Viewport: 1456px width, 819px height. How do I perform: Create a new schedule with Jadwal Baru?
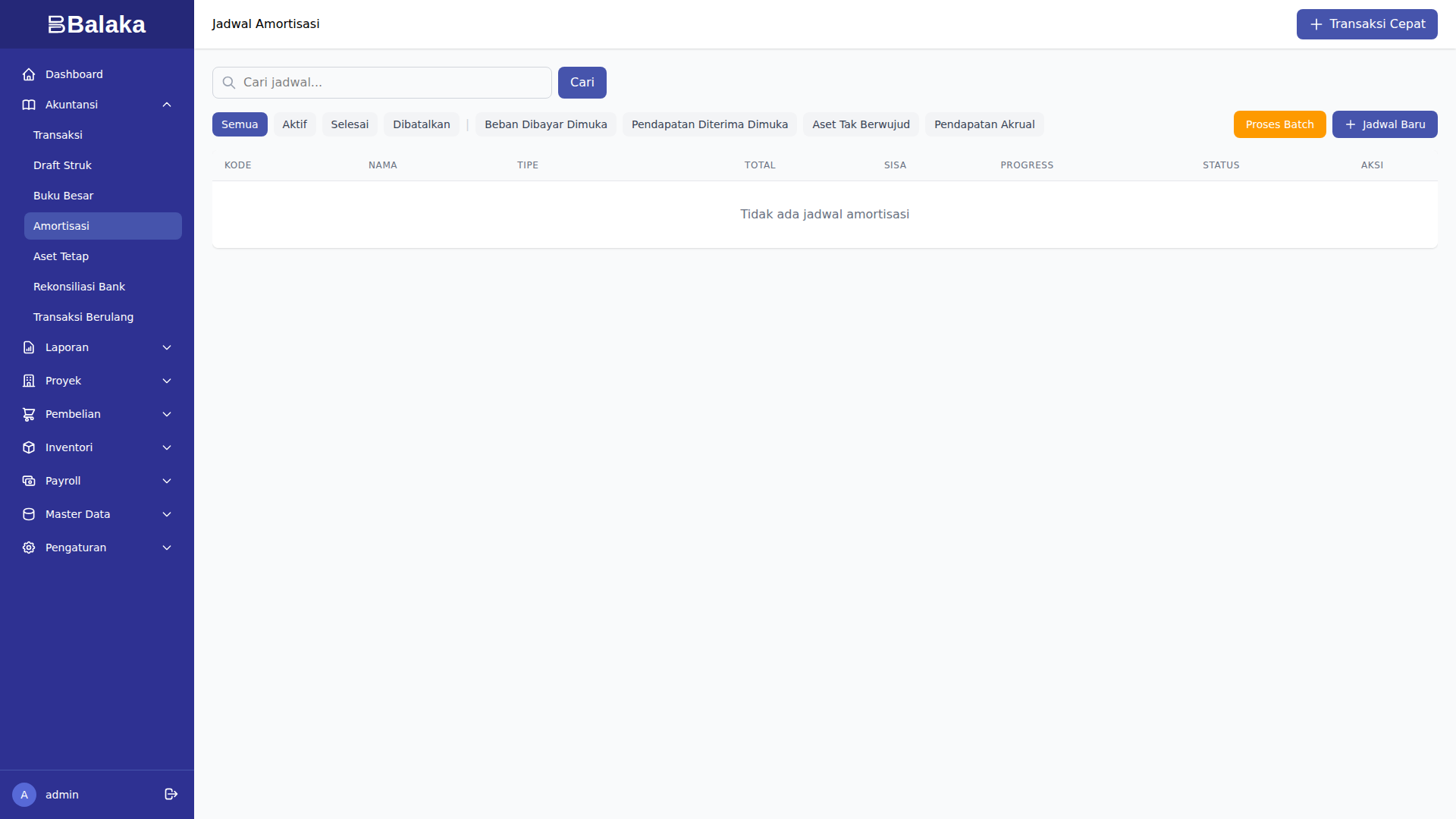click(x=1384, y=124)
